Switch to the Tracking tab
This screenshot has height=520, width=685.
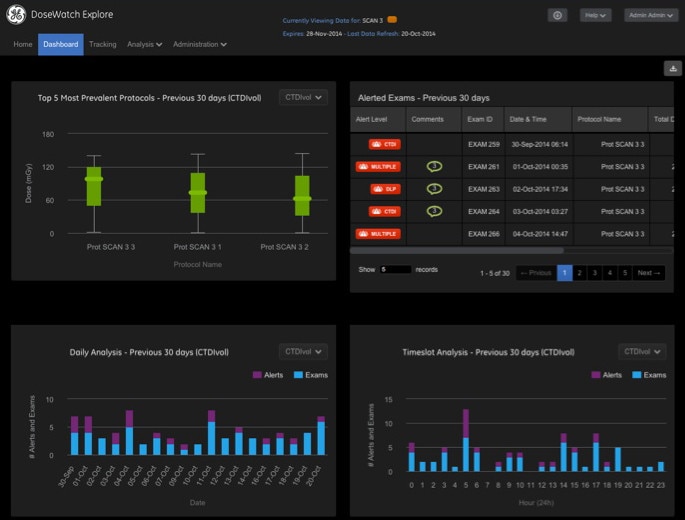pyautogui.click(x=103, y=44)
